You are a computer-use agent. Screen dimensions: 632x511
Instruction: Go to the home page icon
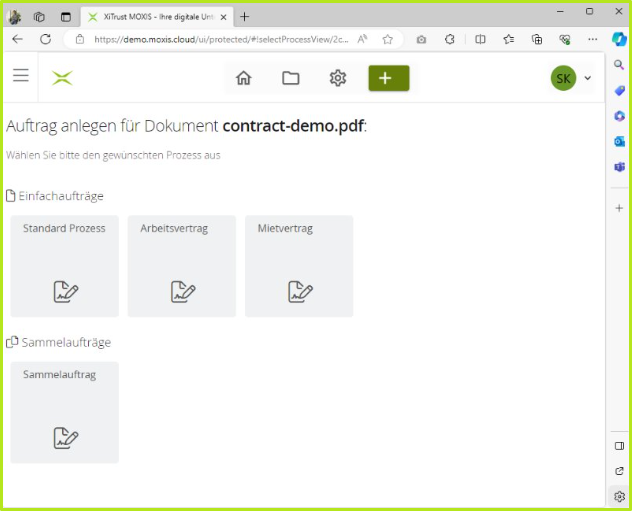(243, 78)
